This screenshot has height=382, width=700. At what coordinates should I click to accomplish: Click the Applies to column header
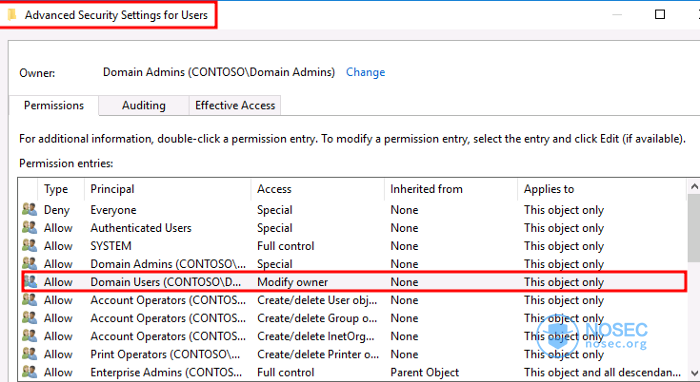click(x=601, y=189)
